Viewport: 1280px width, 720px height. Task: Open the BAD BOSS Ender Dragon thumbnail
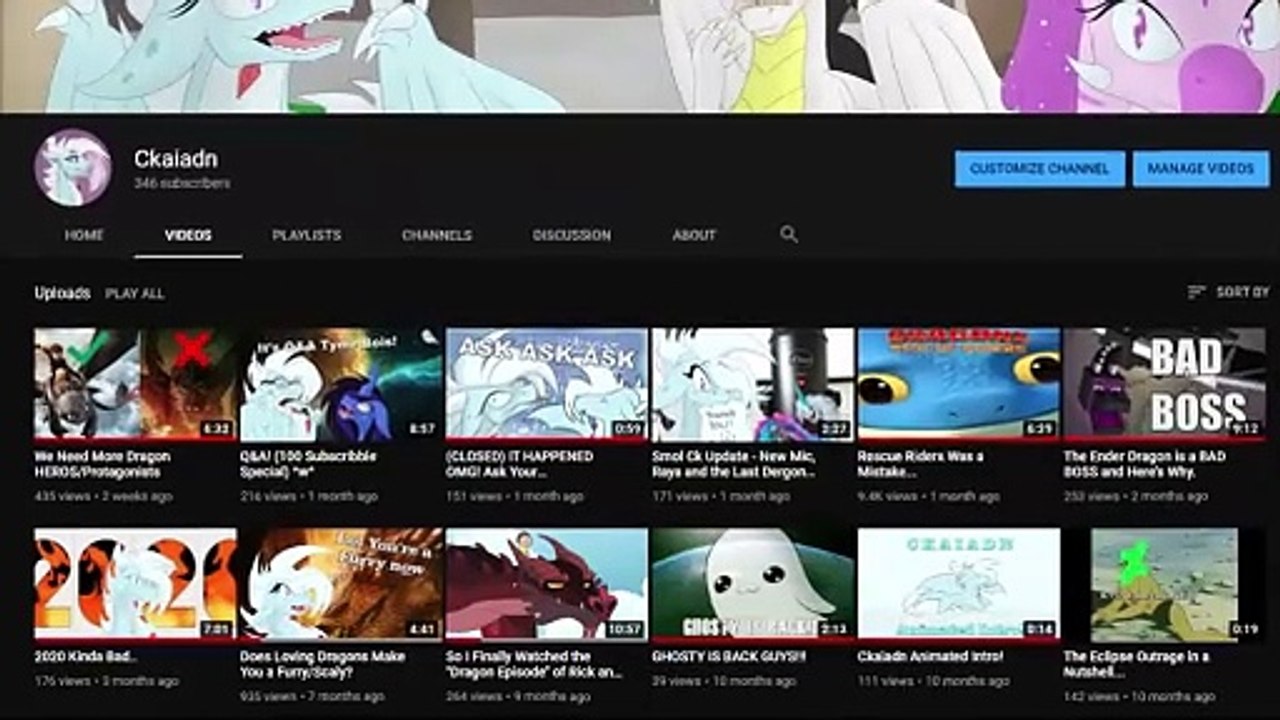click(1164, 385)
